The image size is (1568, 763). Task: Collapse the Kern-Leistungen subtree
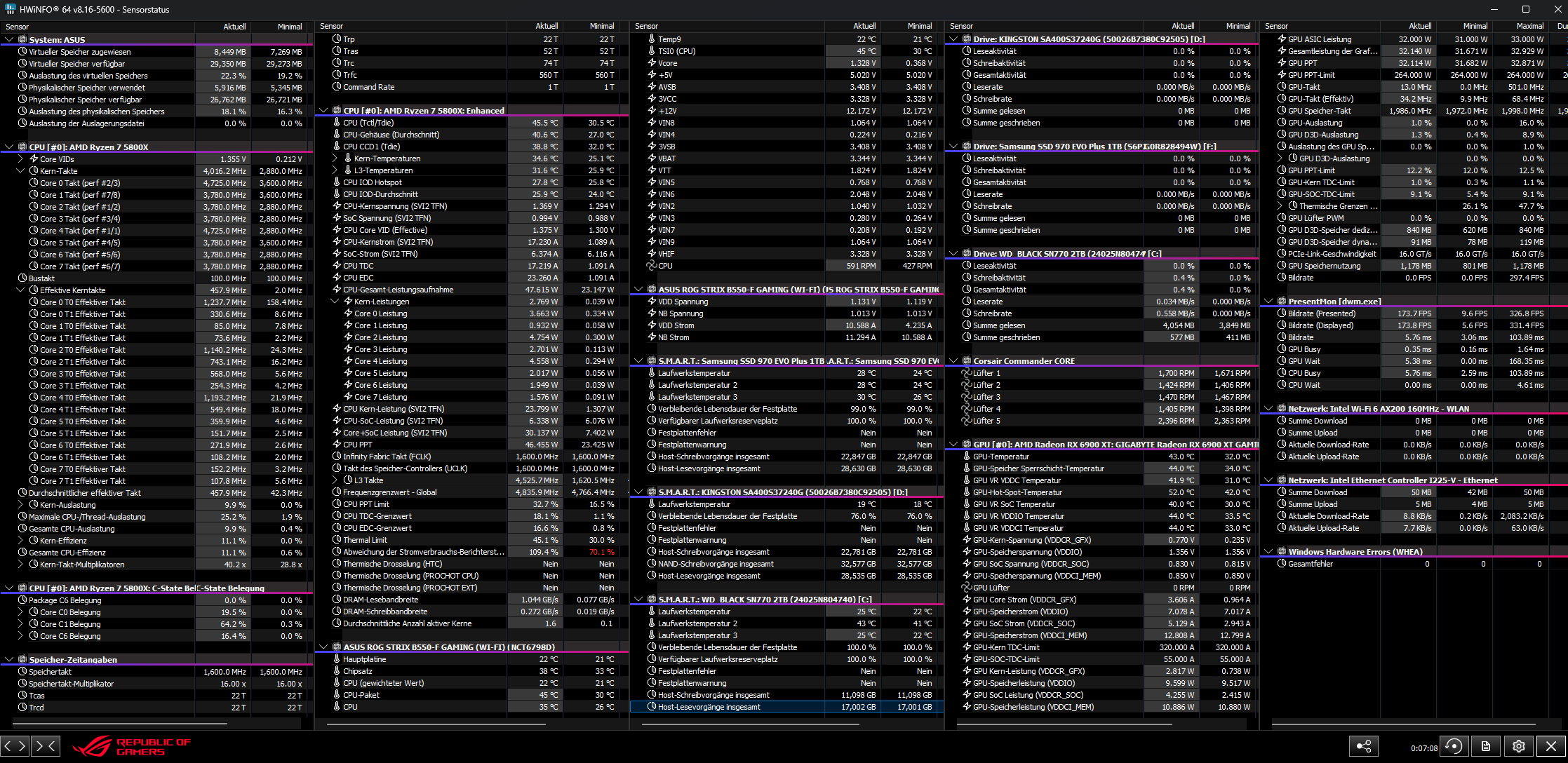tap(335, 302)
